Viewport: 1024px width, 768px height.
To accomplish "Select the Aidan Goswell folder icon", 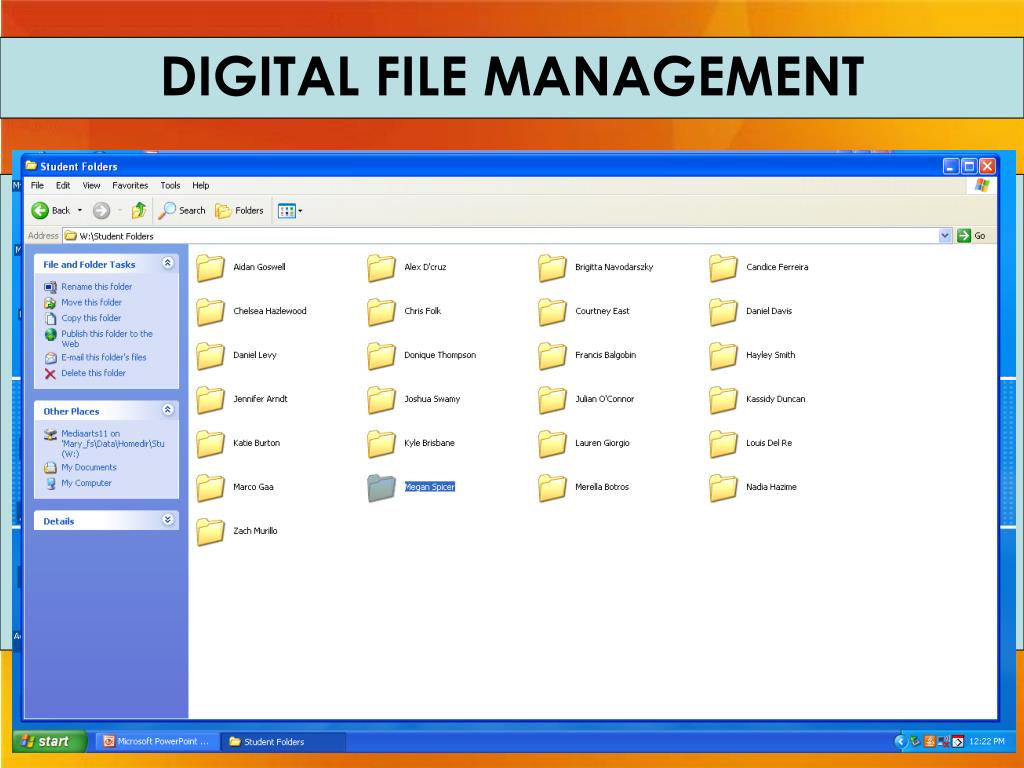I will pos(210,268).
